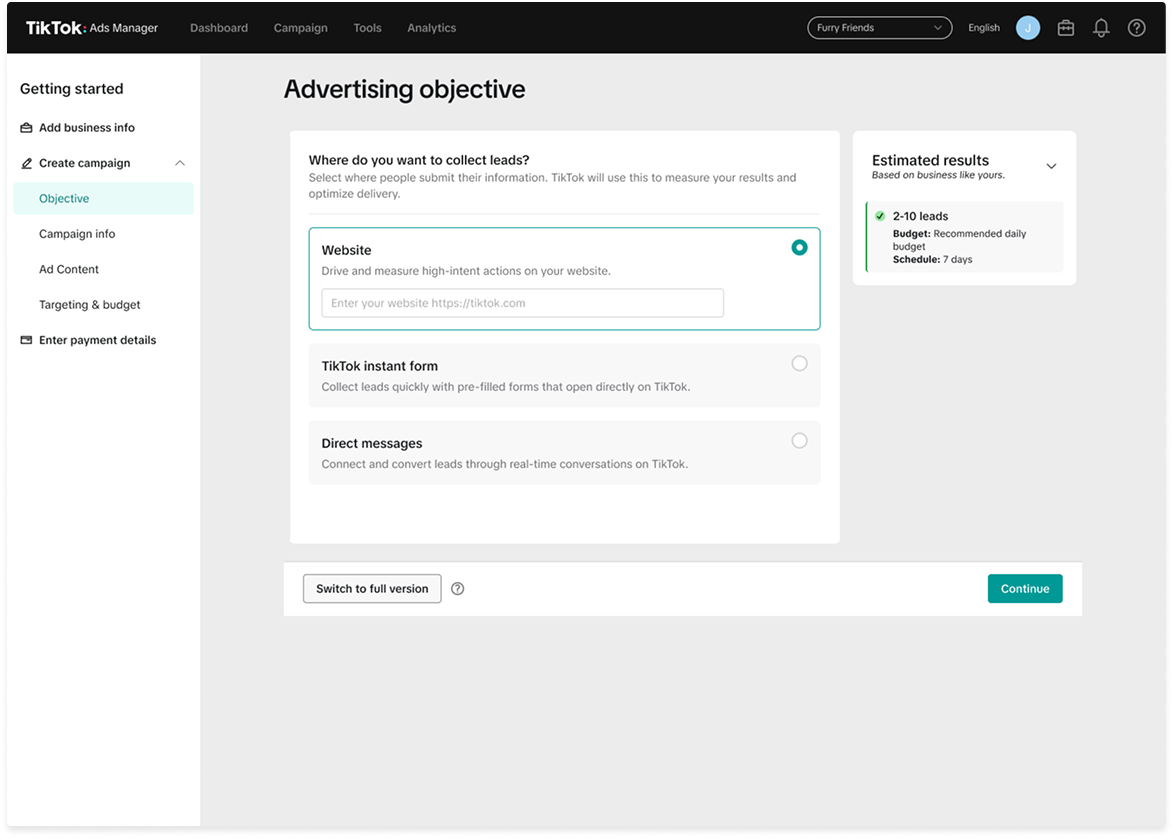Go to the Objective step in sidebar
1173x838 pixels.
pos(103,198)
